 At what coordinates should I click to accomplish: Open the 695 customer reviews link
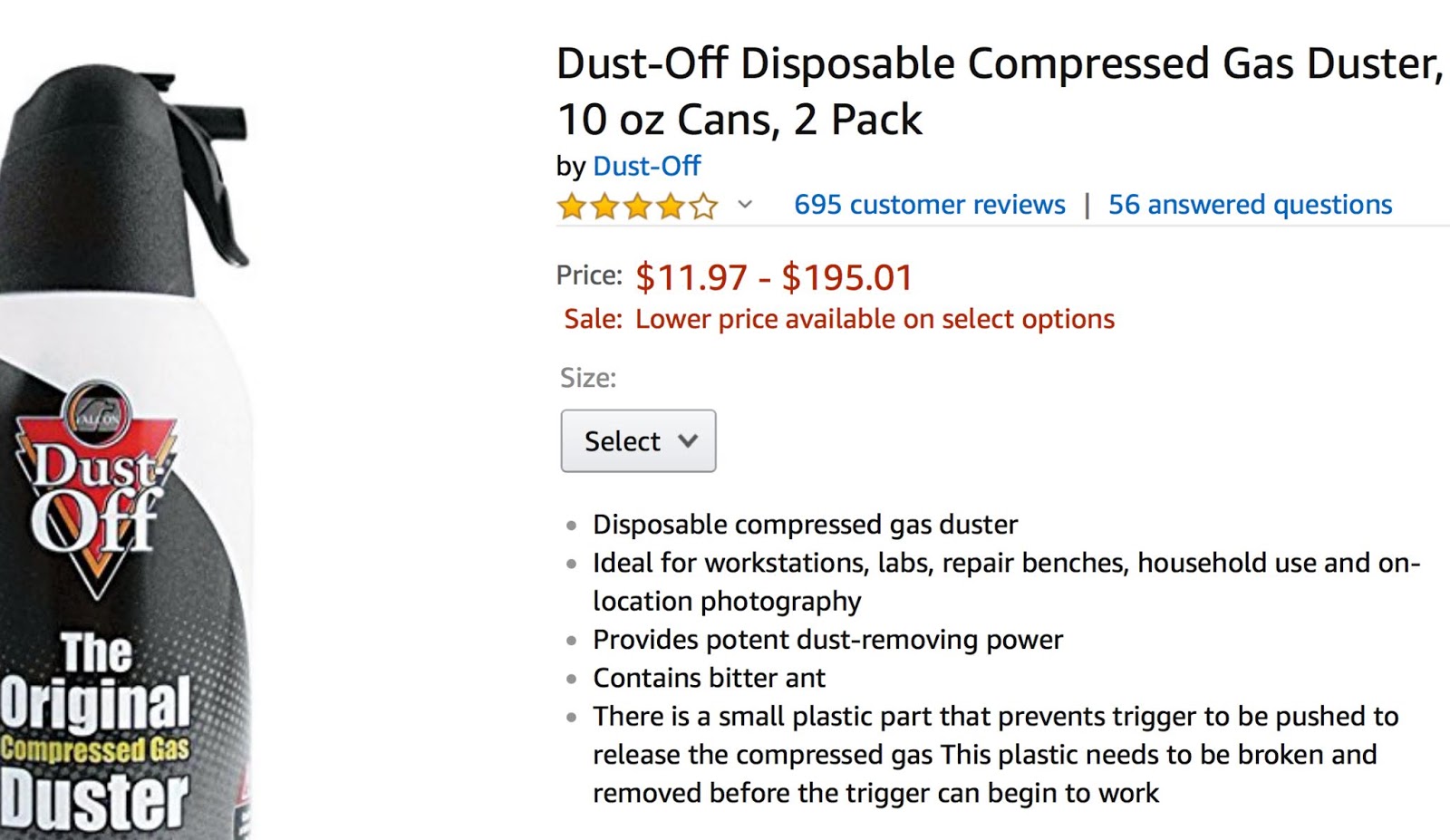point(929,205)
